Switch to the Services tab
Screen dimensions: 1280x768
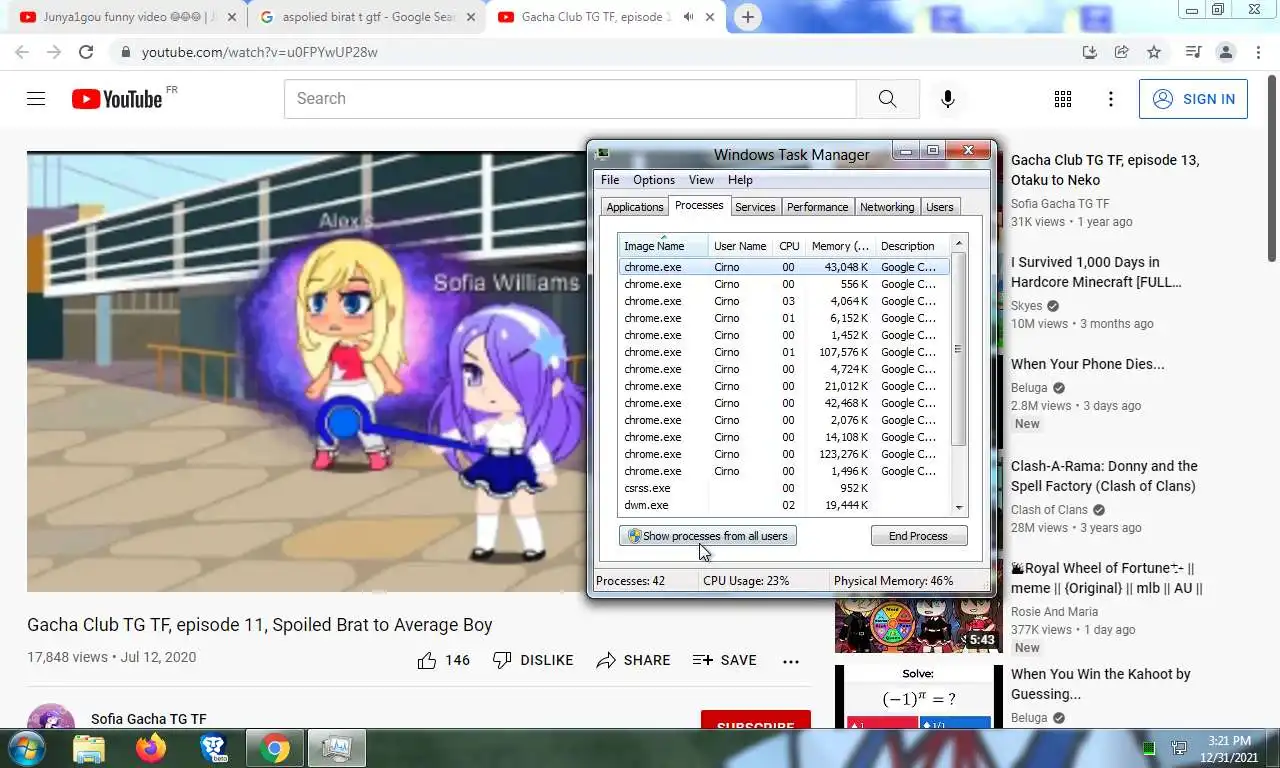(755, 207)
